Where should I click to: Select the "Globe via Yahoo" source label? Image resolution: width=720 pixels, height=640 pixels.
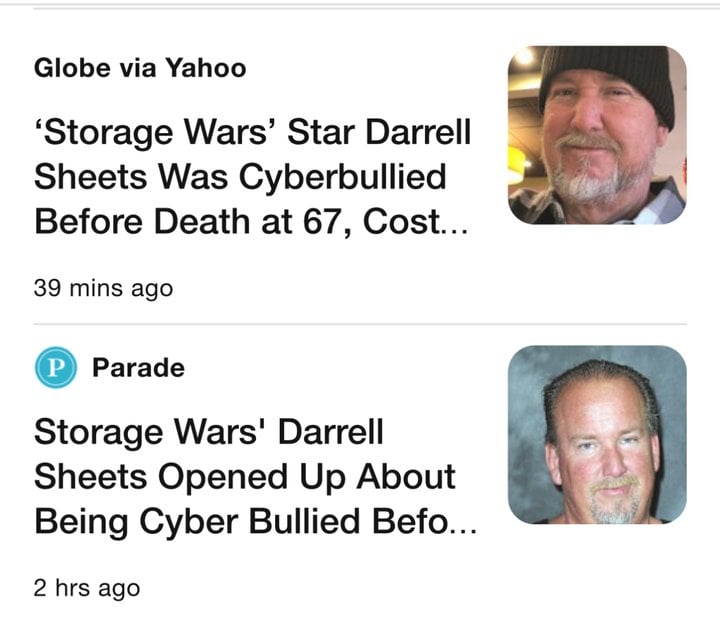[140, 68]
